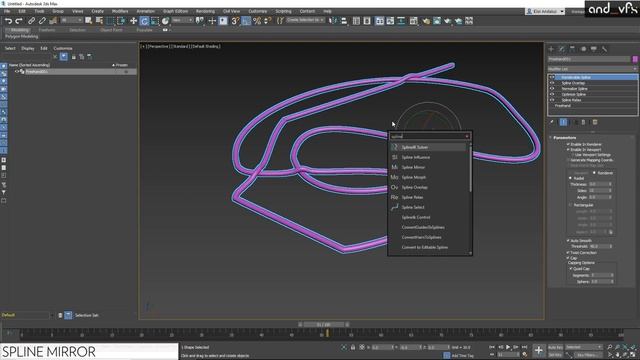Choose Spline Relax from the search list
The height and width of the screenshot is (360, 640).
[x=428, y=197]
